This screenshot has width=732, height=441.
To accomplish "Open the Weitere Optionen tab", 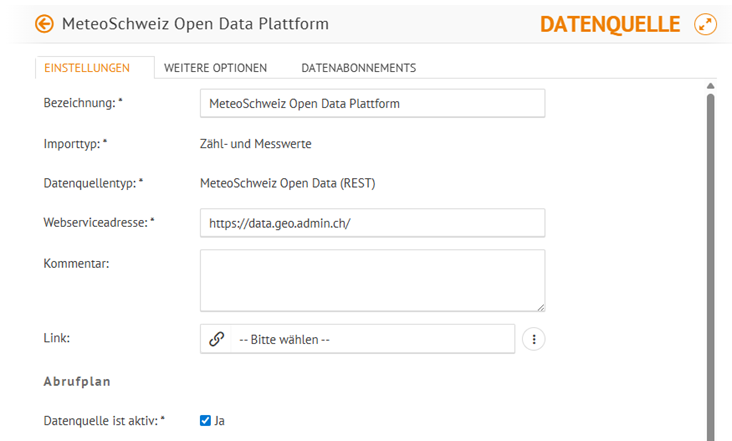I will 215,68.
